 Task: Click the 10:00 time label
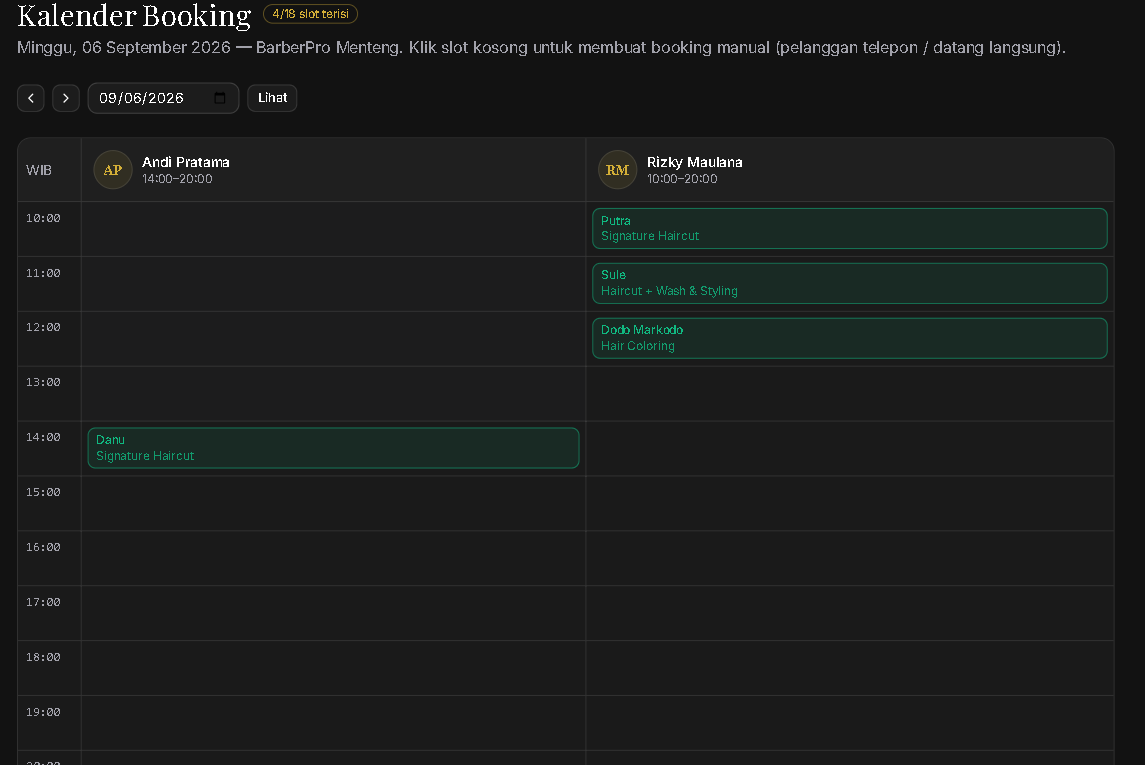tap(43, 218)
